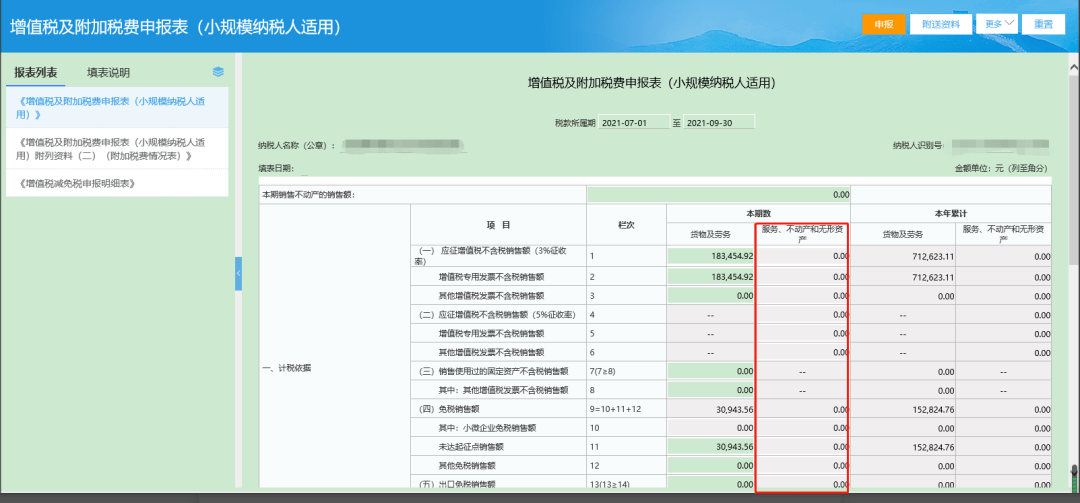Switch to the 填表说明 tab
Viewport: 1080px width, 503px height.
pyautogui.click(x=108, y=73)
